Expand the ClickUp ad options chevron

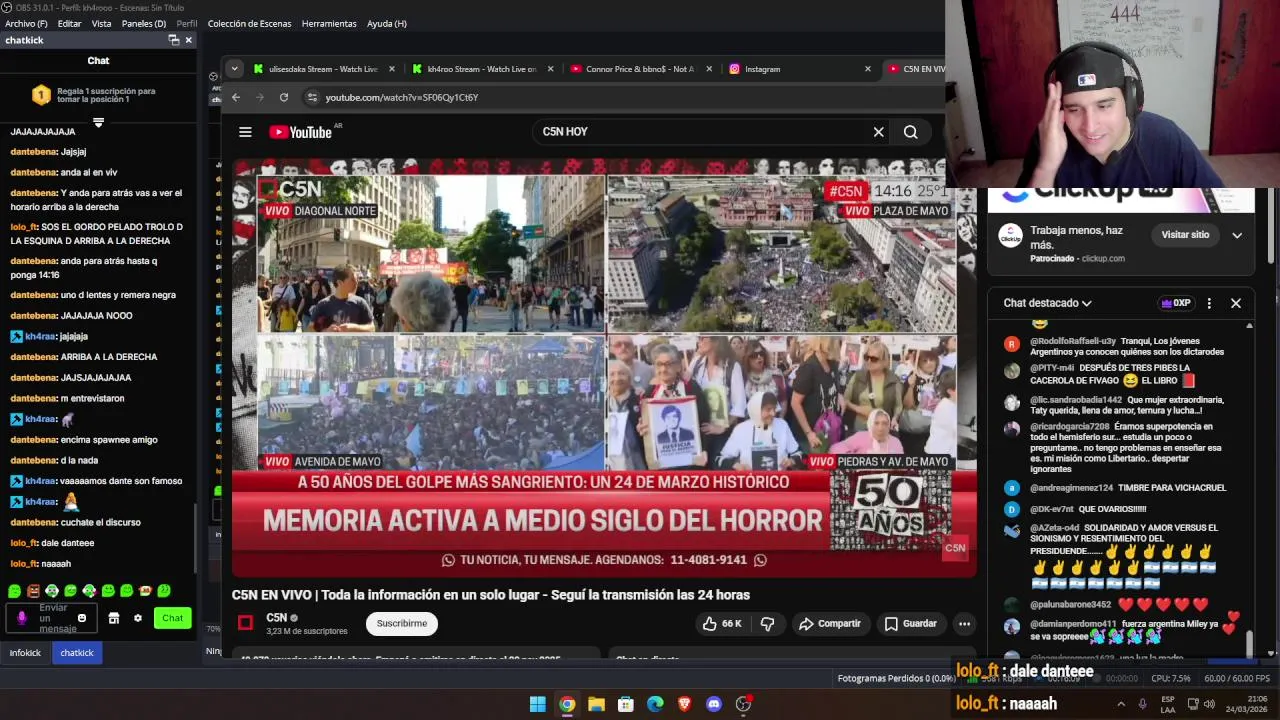click(x=1237, y=235)
